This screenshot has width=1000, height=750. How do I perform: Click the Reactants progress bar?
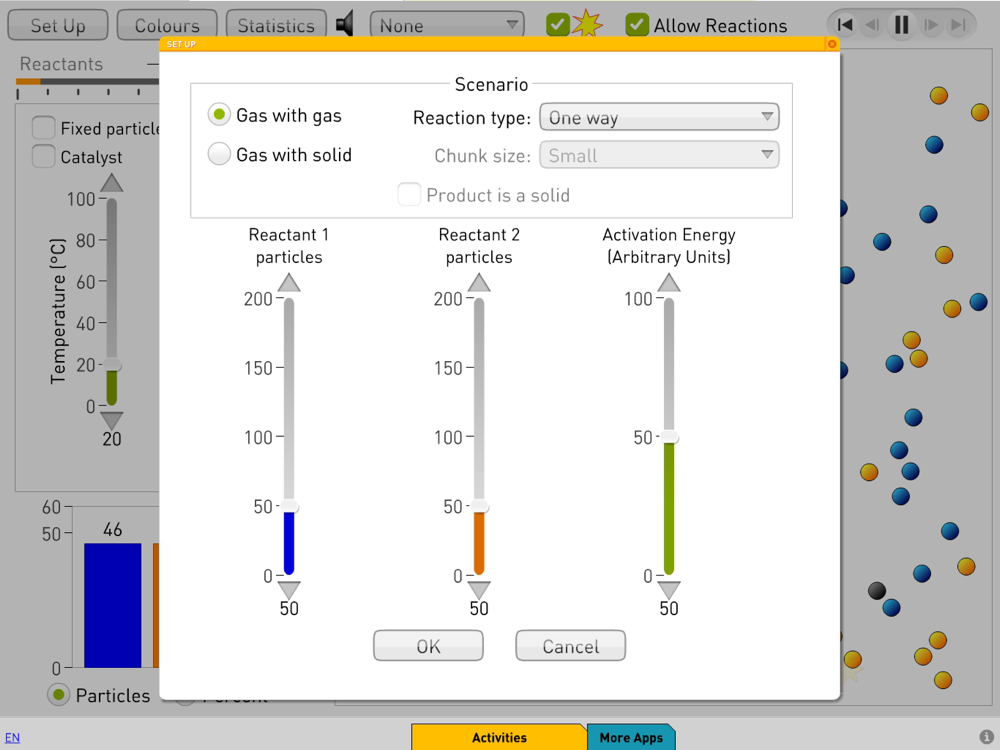click(x=87, y=82)
